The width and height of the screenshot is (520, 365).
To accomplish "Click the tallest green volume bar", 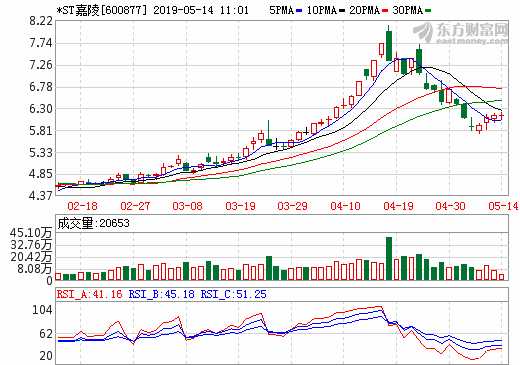I will point(389,258).
